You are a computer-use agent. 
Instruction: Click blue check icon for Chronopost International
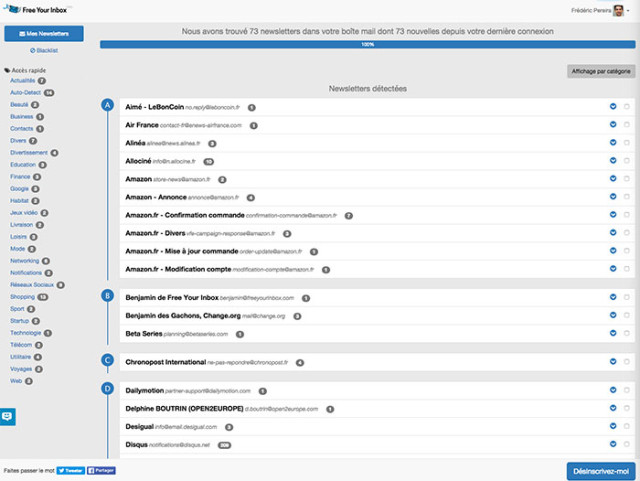(x=613, y=361)
